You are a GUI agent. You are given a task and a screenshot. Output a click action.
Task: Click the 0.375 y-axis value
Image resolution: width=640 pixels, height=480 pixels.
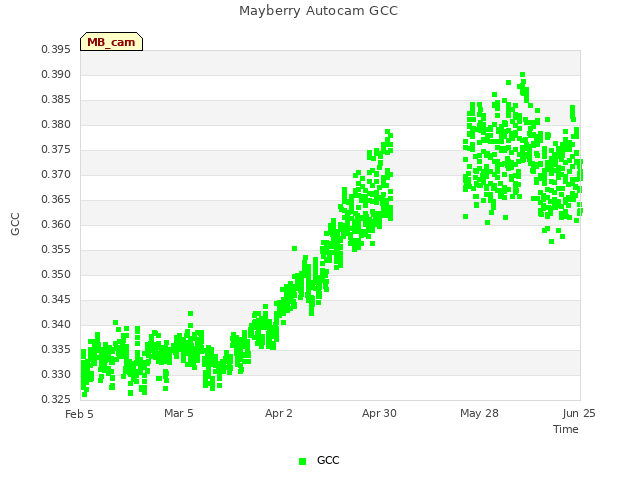[x=56, y=150]
